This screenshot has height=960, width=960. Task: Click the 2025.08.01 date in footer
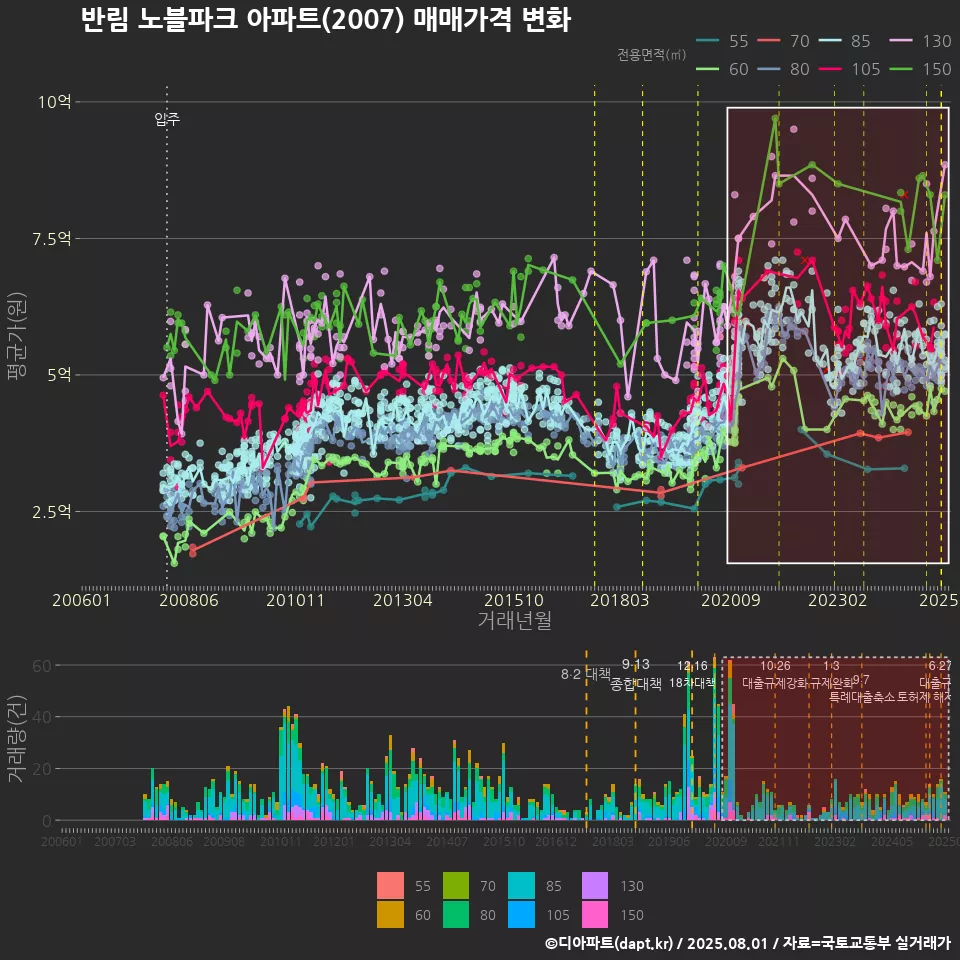[x=727, y=943]
